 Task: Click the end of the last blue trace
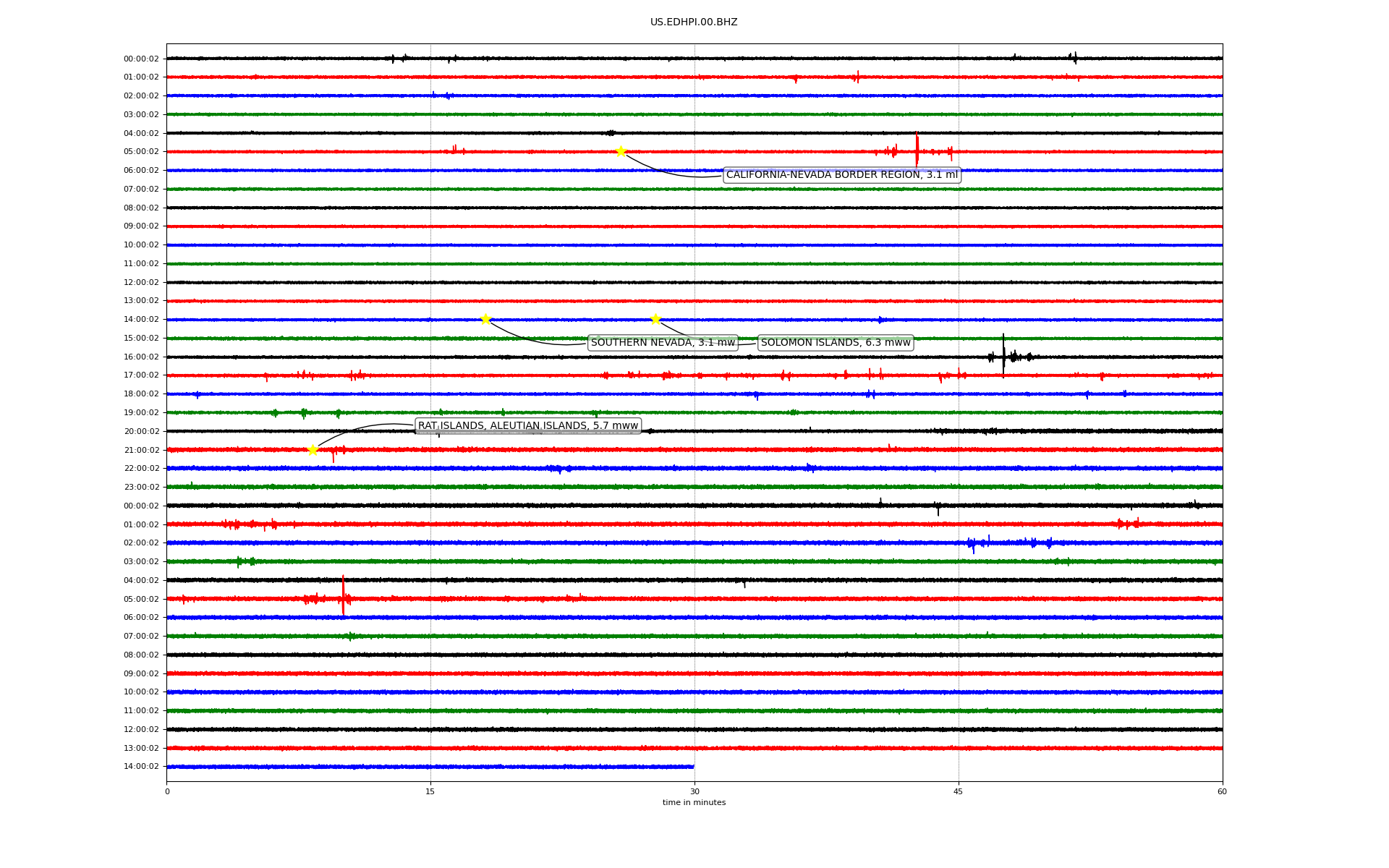point(692,767)
